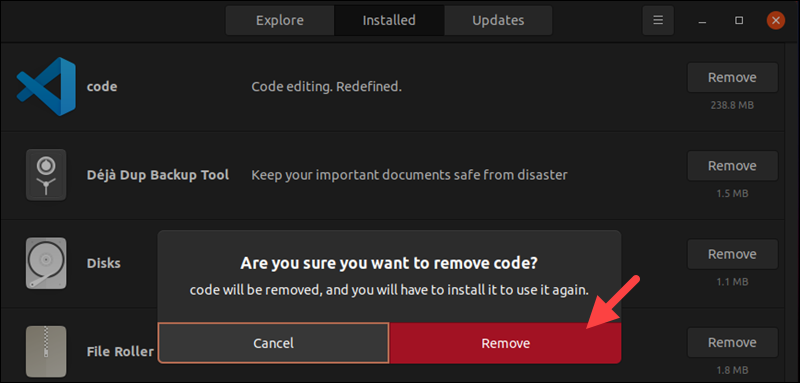Select the Installed tab
The height and width of the screenshot is (383, 800).
[x=389, y=20]
